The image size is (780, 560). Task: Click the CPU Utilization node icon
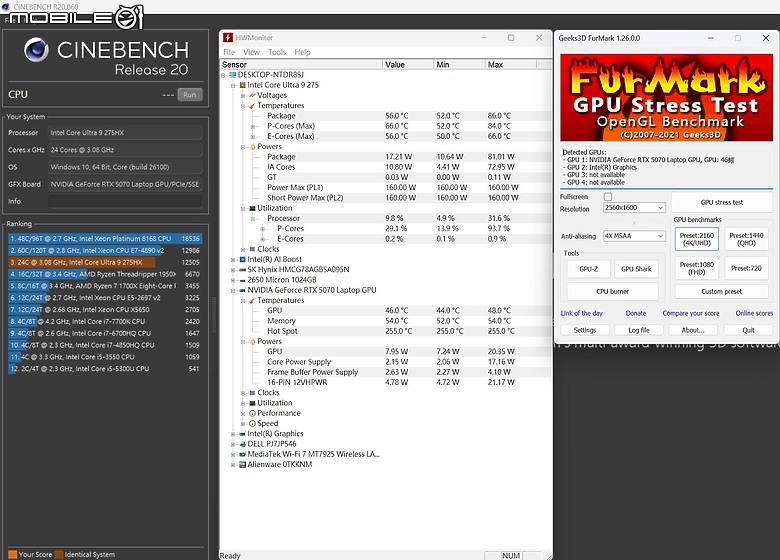coord(252,208)
